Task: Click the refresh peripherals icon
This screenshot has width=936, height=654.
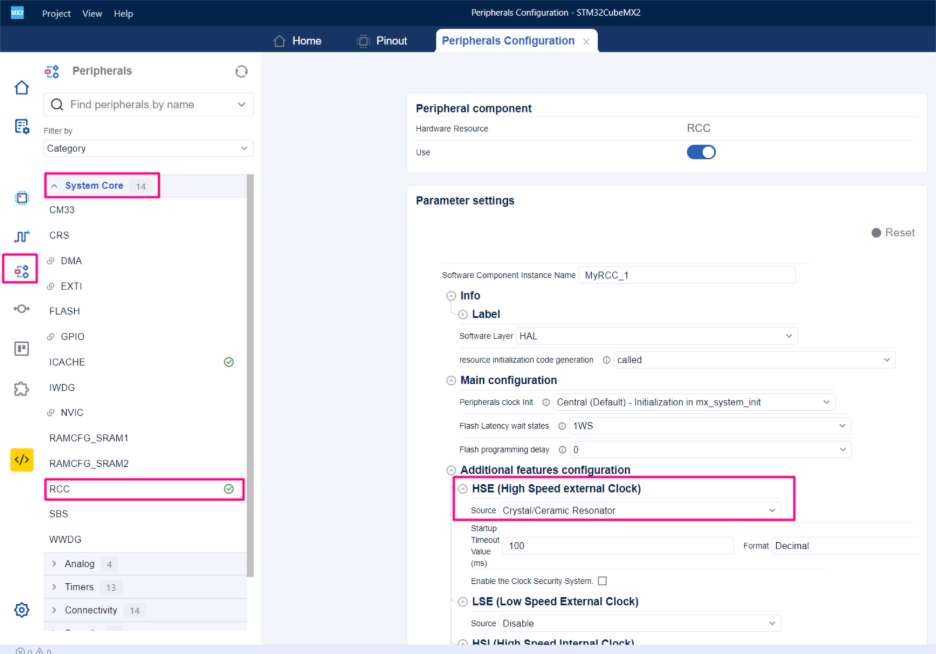Action: [241, 72]
